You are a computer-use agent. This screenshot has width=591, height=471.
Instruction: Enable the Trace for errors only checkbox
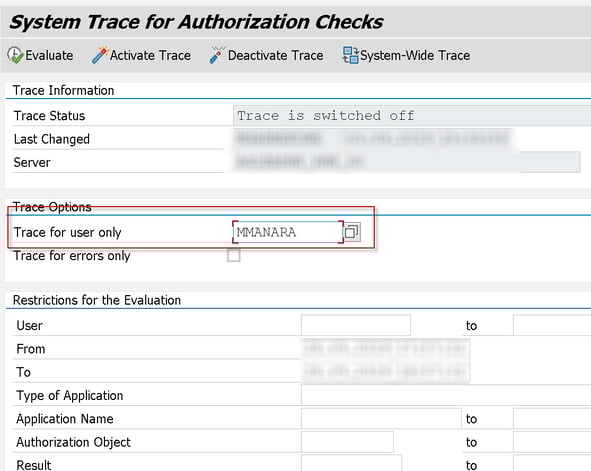(x=234, y=255)
